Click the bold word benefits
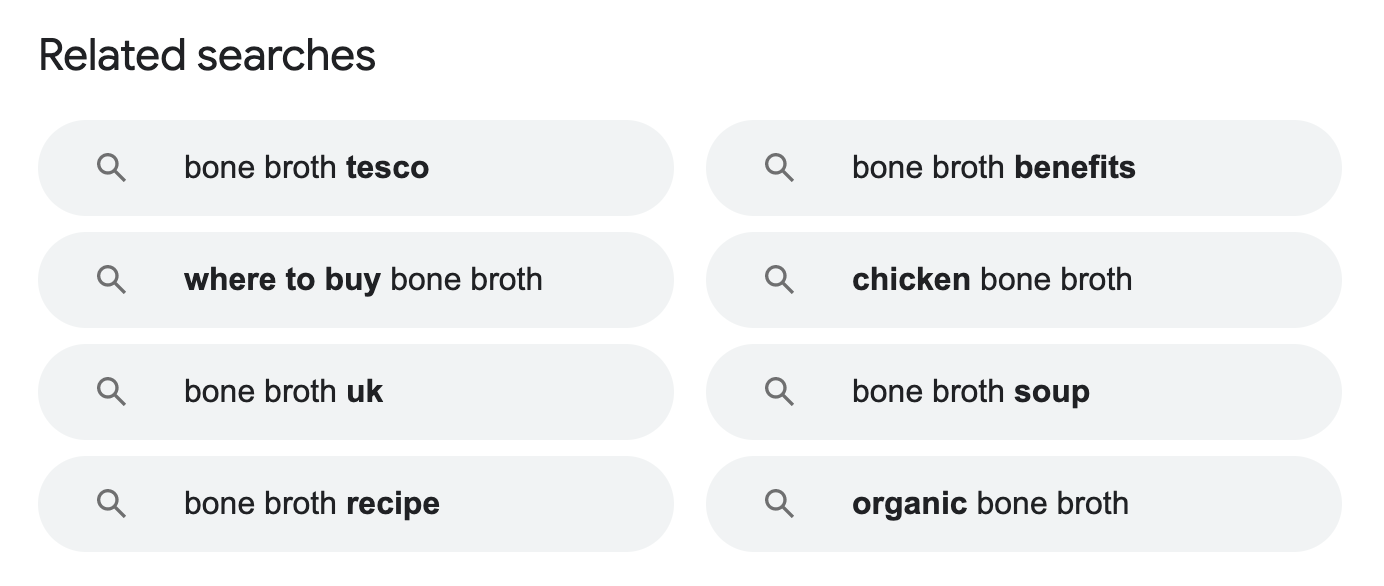Screen dimensions: 1384x586 [x=1075, y=168]
